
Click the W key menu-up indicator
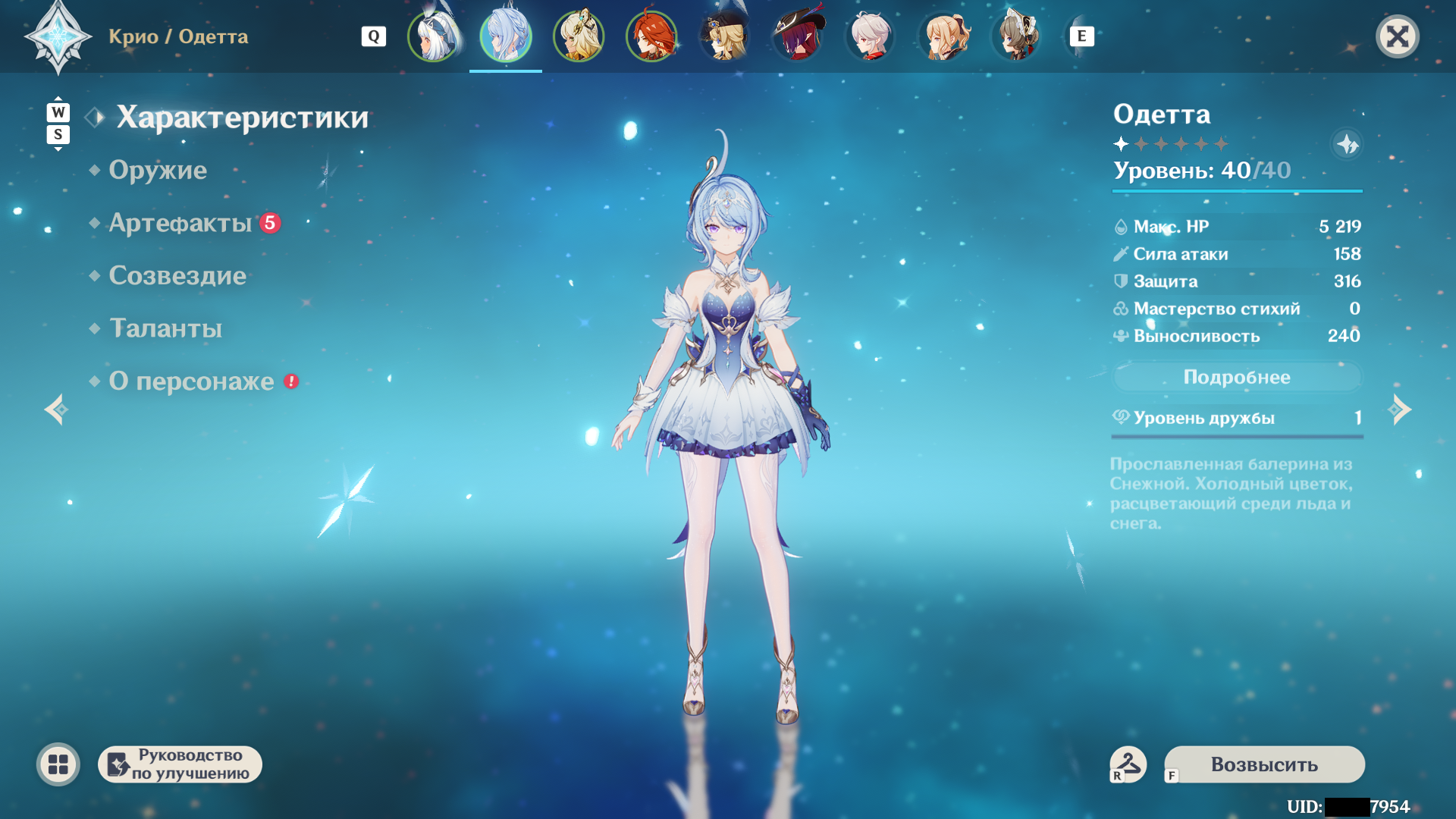click(58, 112)
